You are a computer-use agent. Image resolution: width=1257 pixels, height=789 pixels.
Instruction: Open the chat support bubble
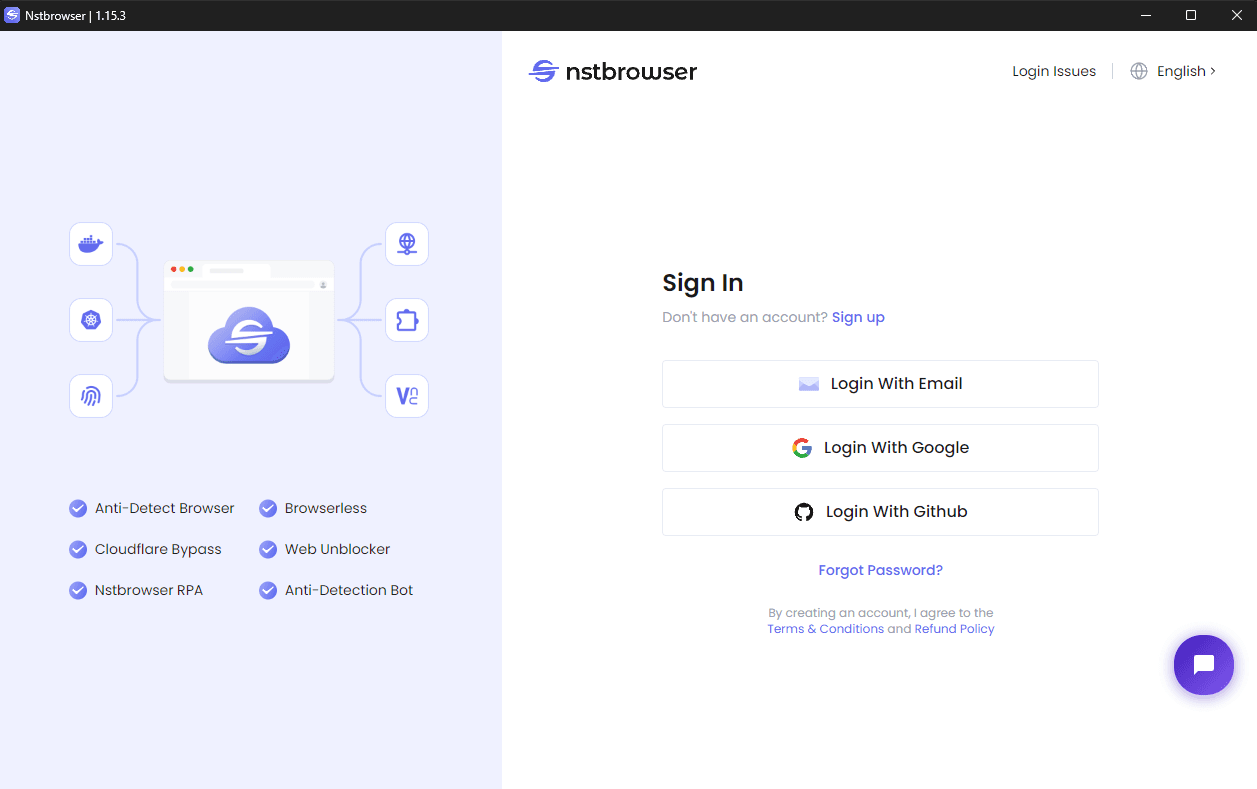point(1203,664)
